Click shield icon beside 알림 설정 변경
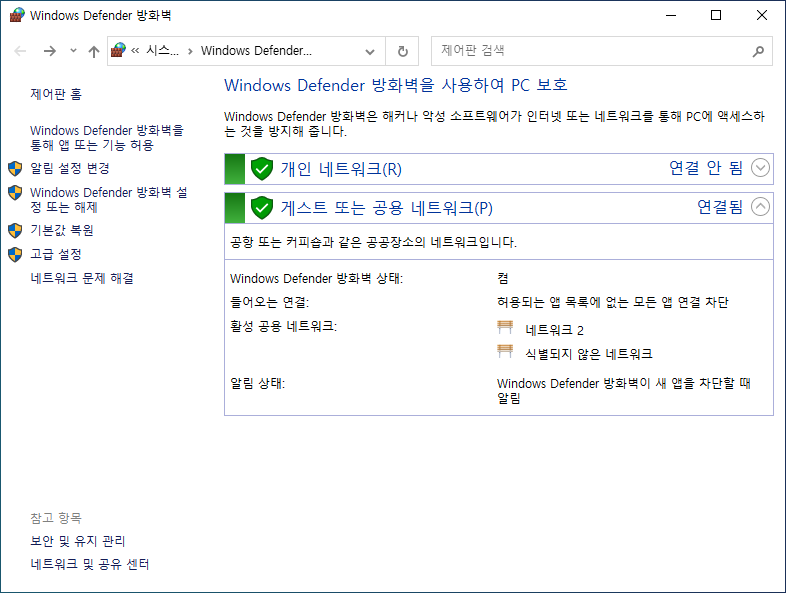The image size is (786, 593). (x=15, y=168)
